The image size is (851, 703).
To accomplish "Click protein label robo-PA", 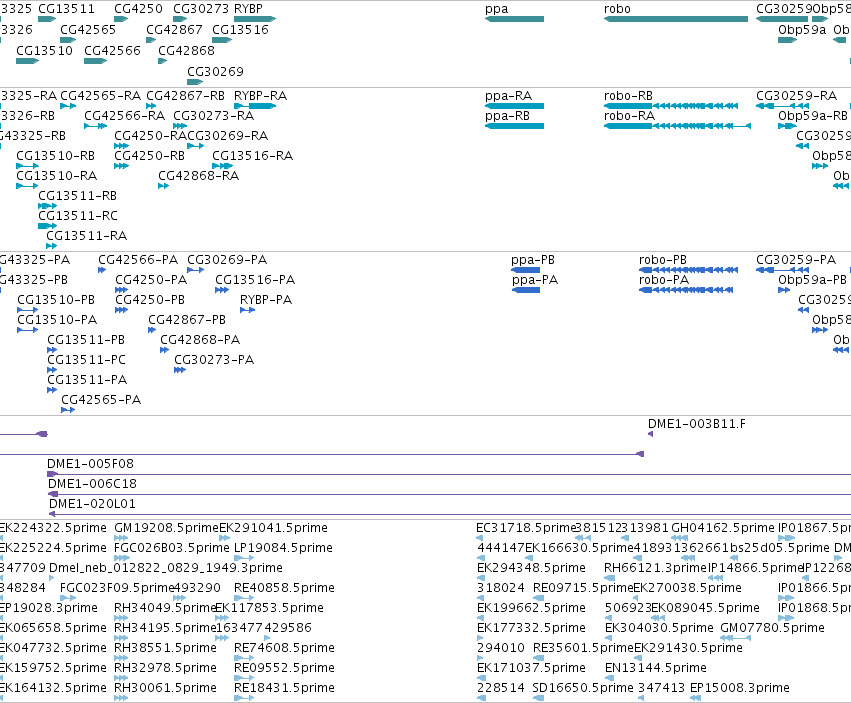I will [664, 280].
